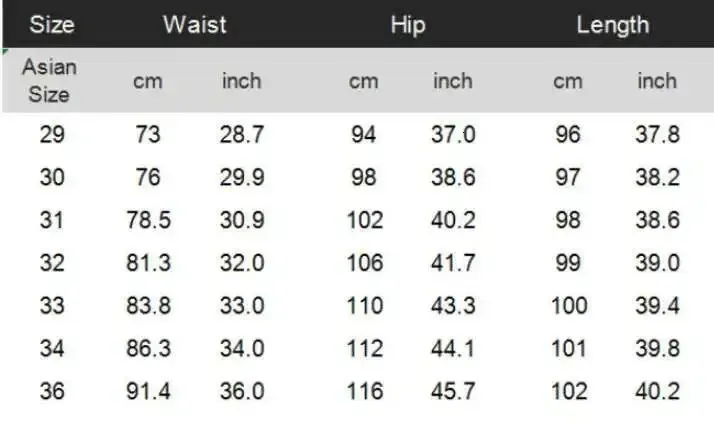Select waist value 91.4 cm
This screenshot has height=423, width=714.
[148, 391]
